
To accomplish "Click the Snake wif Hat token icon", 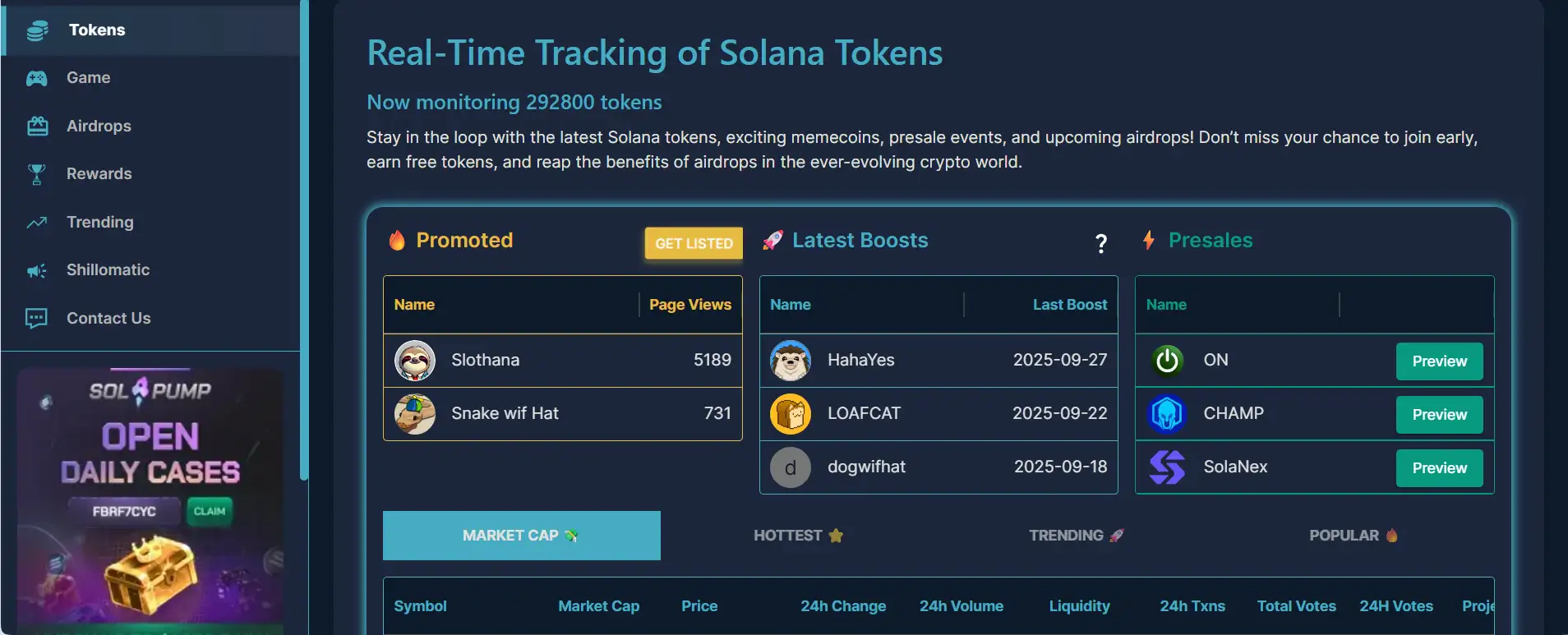I will coord(415,414).
